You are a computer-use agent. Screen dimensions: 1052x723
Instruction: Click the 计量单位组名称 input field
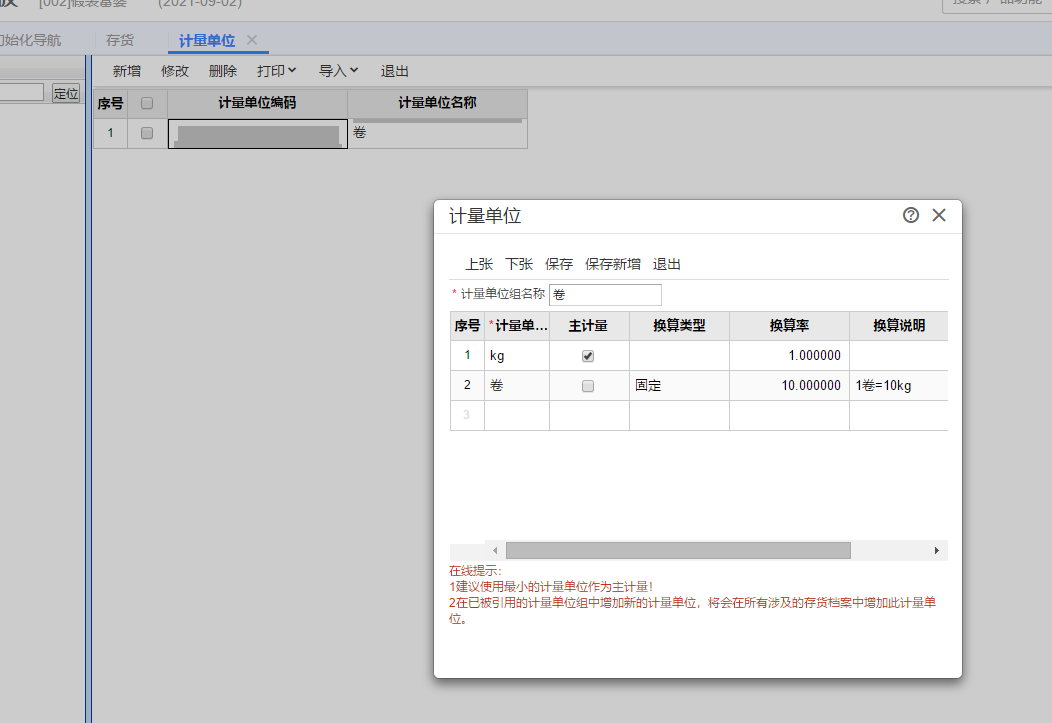pyautogui.click(x=605, y=294)
